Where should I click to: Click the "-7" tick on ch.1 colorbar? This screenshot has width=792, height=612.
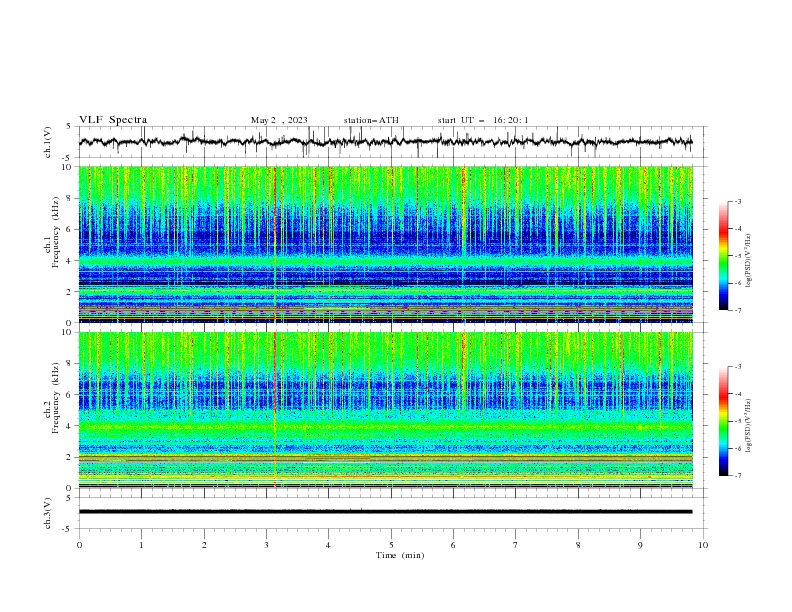click(737, 310)
